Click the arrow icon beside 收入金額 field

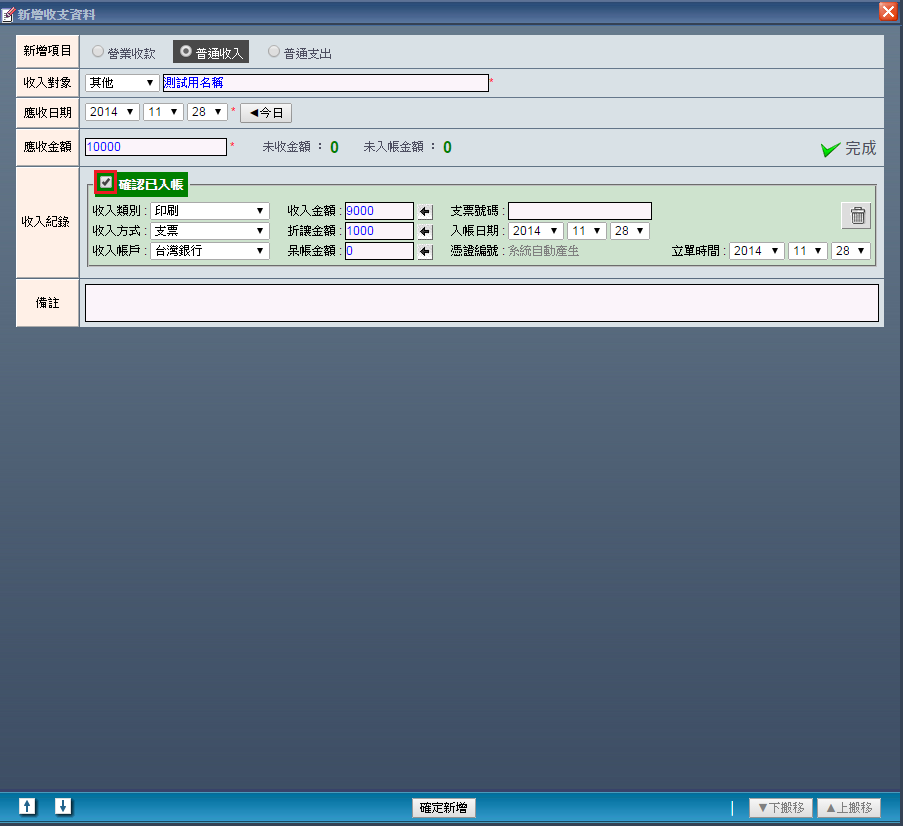click(x=425, y=211)
